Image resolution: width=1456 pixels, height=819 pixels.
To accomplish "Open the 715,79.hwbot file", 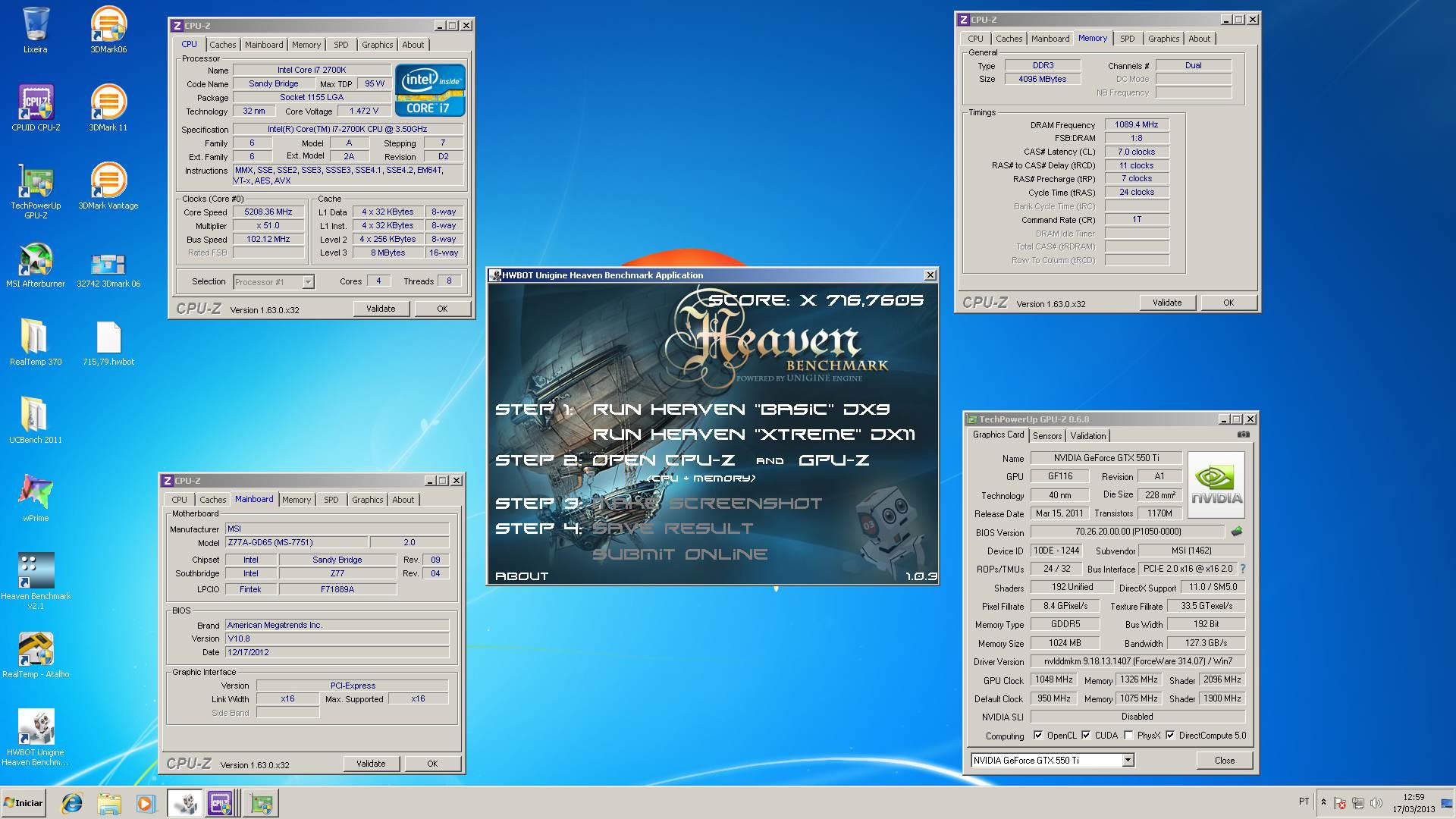I will pos(108,343).
